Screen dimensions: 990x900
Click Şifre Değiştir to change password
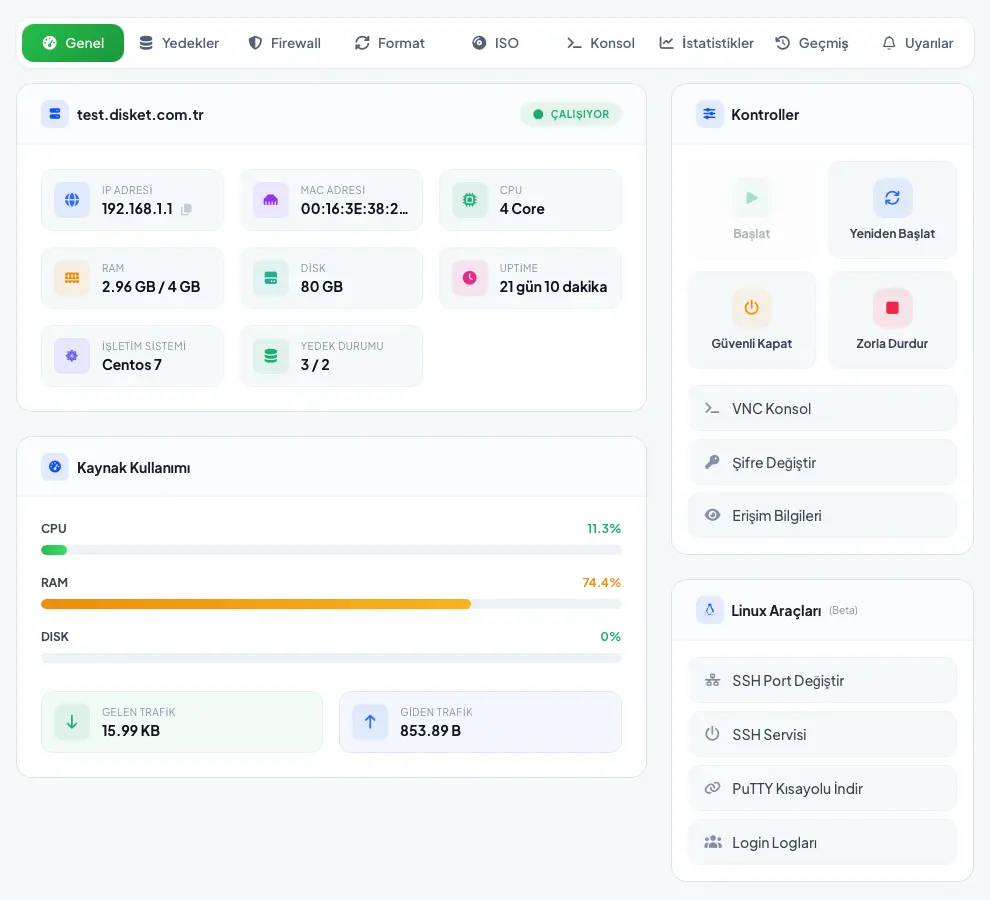(822, 462)
